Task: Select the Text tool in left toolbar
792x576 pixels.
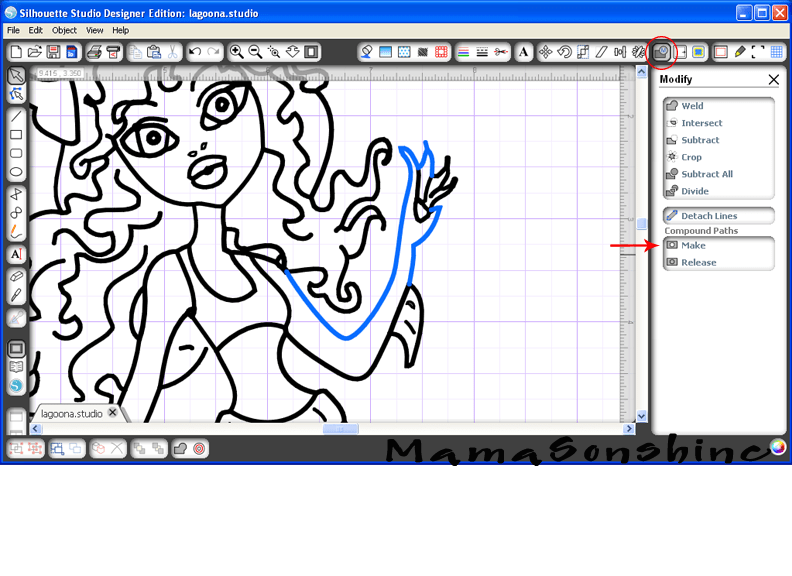Action: [16, 255]
